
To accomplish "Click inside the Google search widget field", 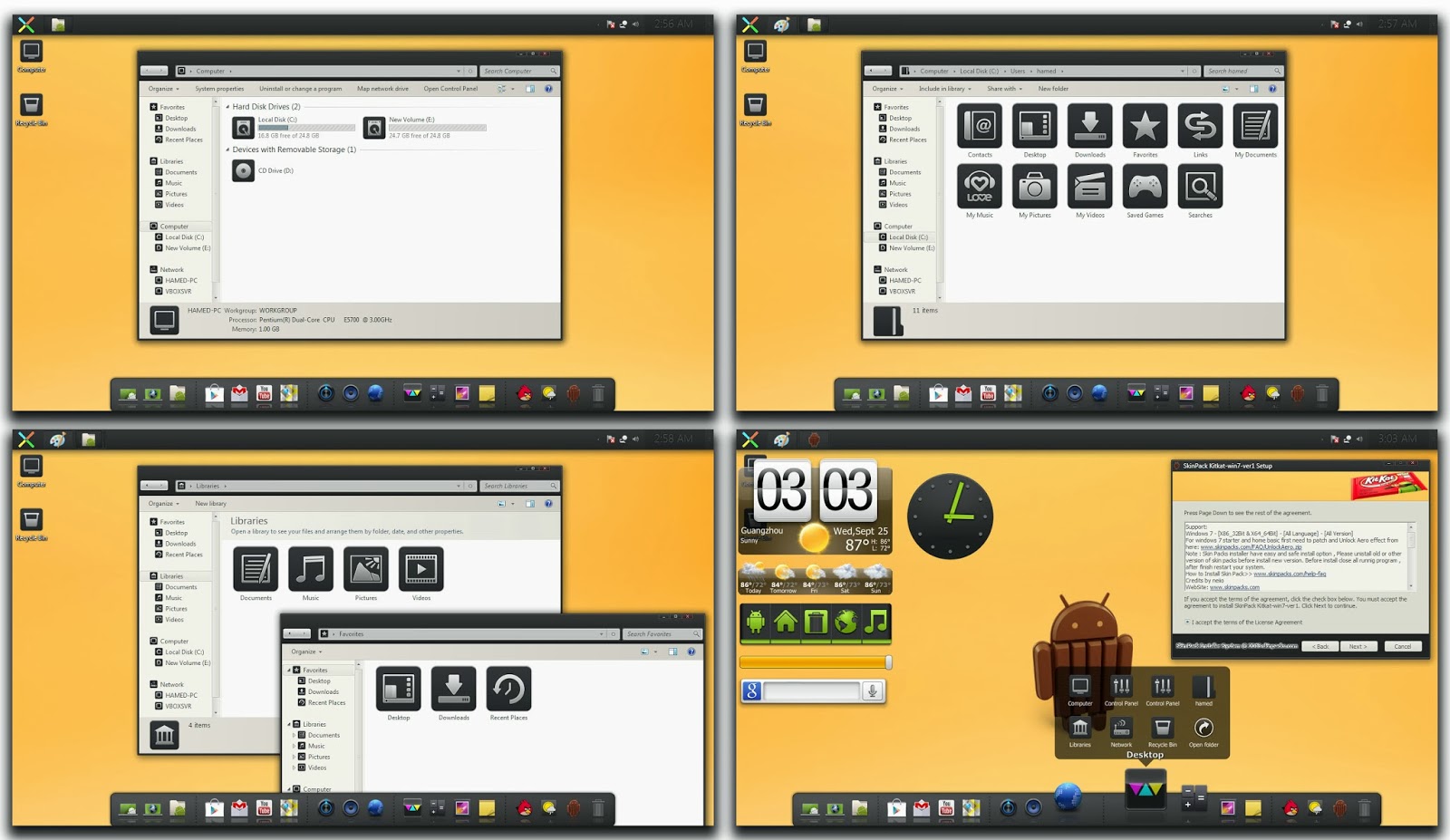I will click(x=811, y=691).
